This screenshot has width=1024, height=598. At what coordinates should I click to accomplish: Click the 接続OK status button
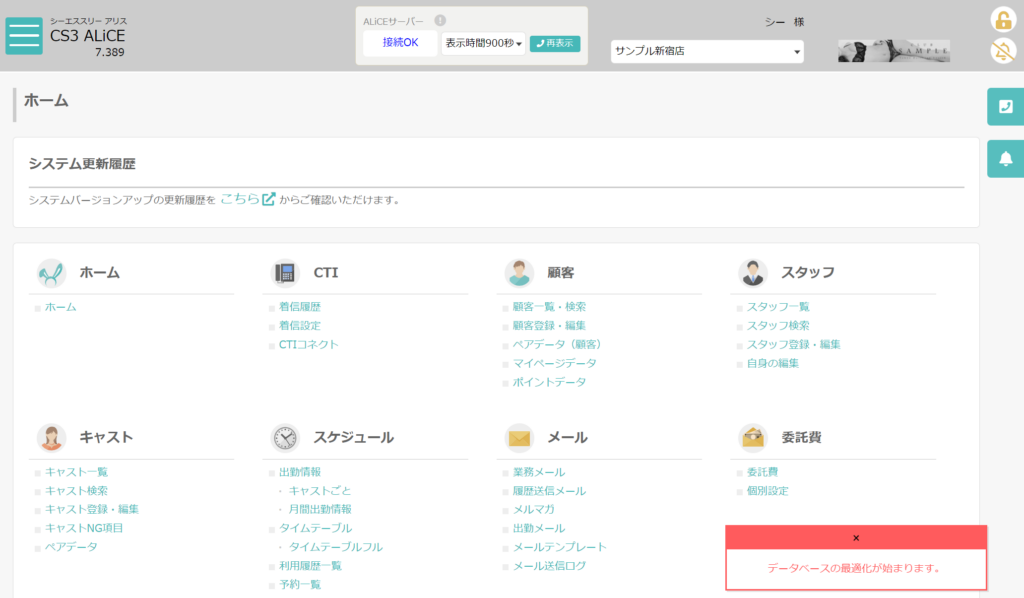click(x=400, y=43)
